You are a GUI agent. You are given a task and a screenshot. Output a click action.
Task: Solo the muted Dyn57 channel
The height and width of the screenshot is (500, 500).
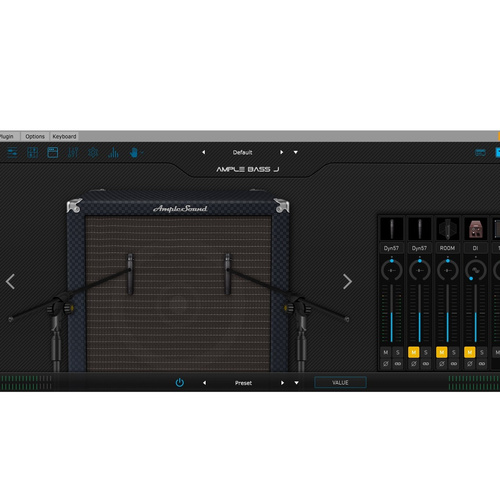pyautogui.click(x=426, y=352)
